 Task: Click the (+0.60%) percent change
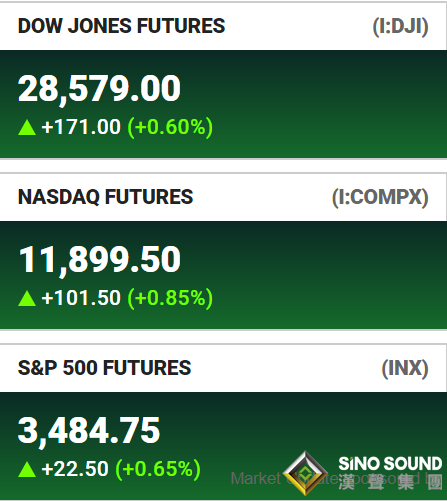pos(170,127)
